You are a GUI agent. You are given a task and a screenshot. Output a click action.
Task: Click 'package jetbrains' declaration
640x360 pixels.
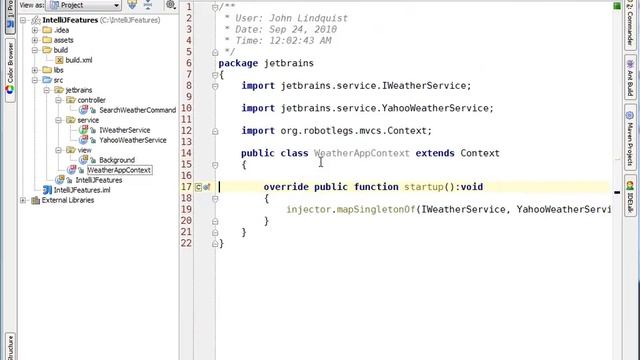coord(266,63)
